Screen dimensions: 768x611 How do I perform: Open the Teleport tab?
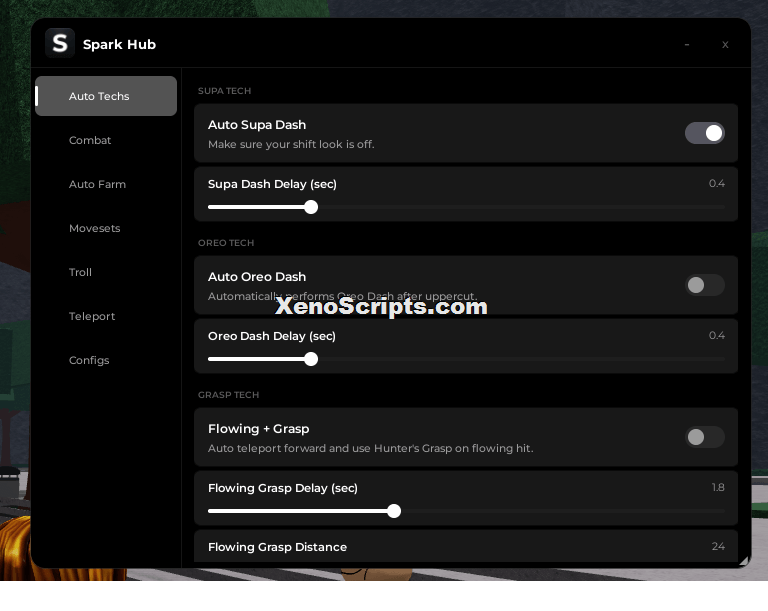pos(92,317)
